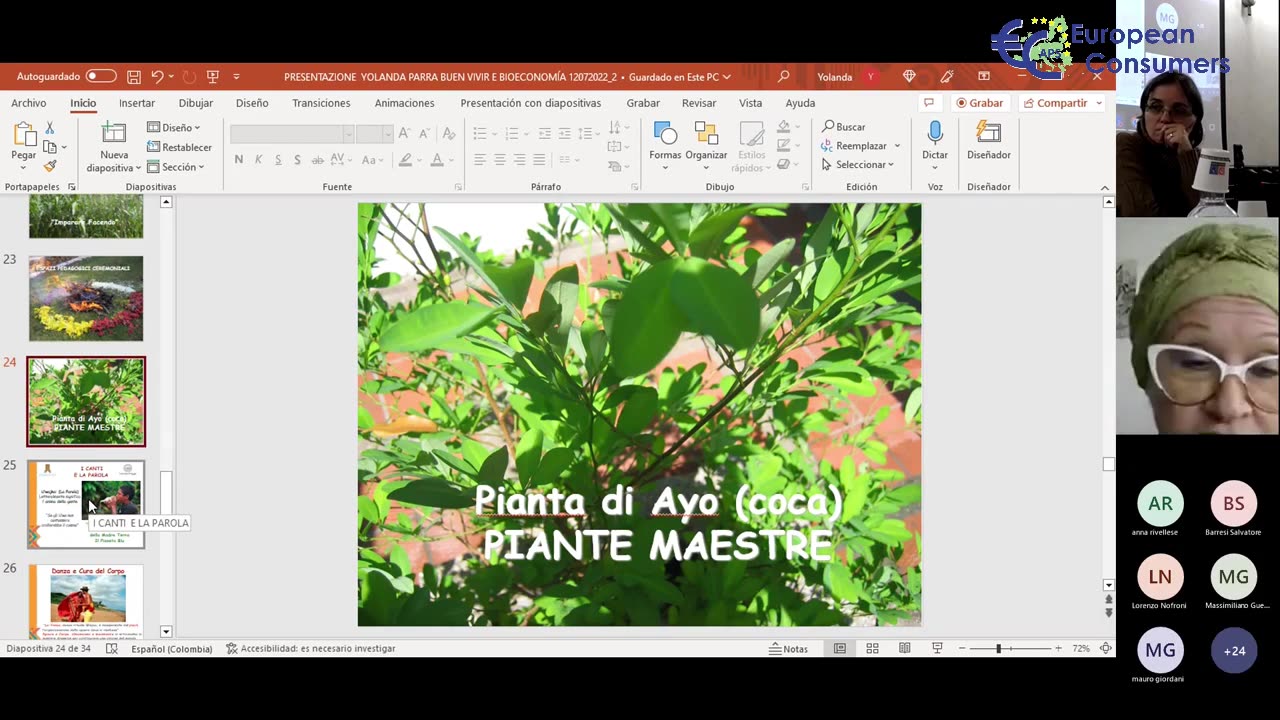Click the Notas button in the status bar

pyautogui.click(x=788, y=648)
